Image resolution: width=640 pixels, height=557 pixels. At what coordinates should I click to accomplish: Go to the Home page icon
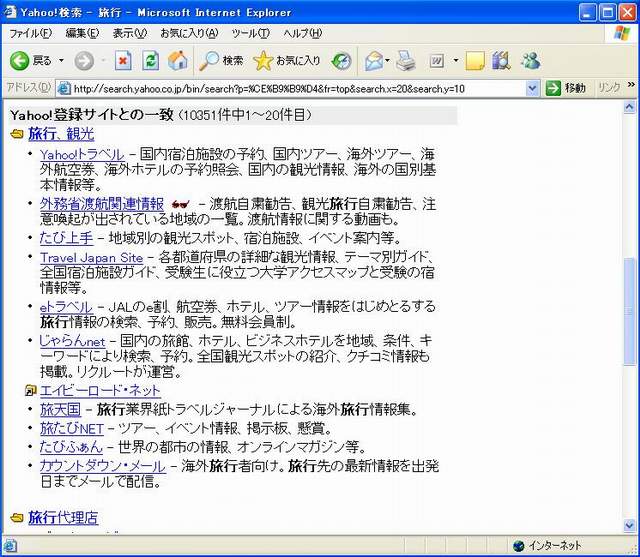[x=178, y=61]
